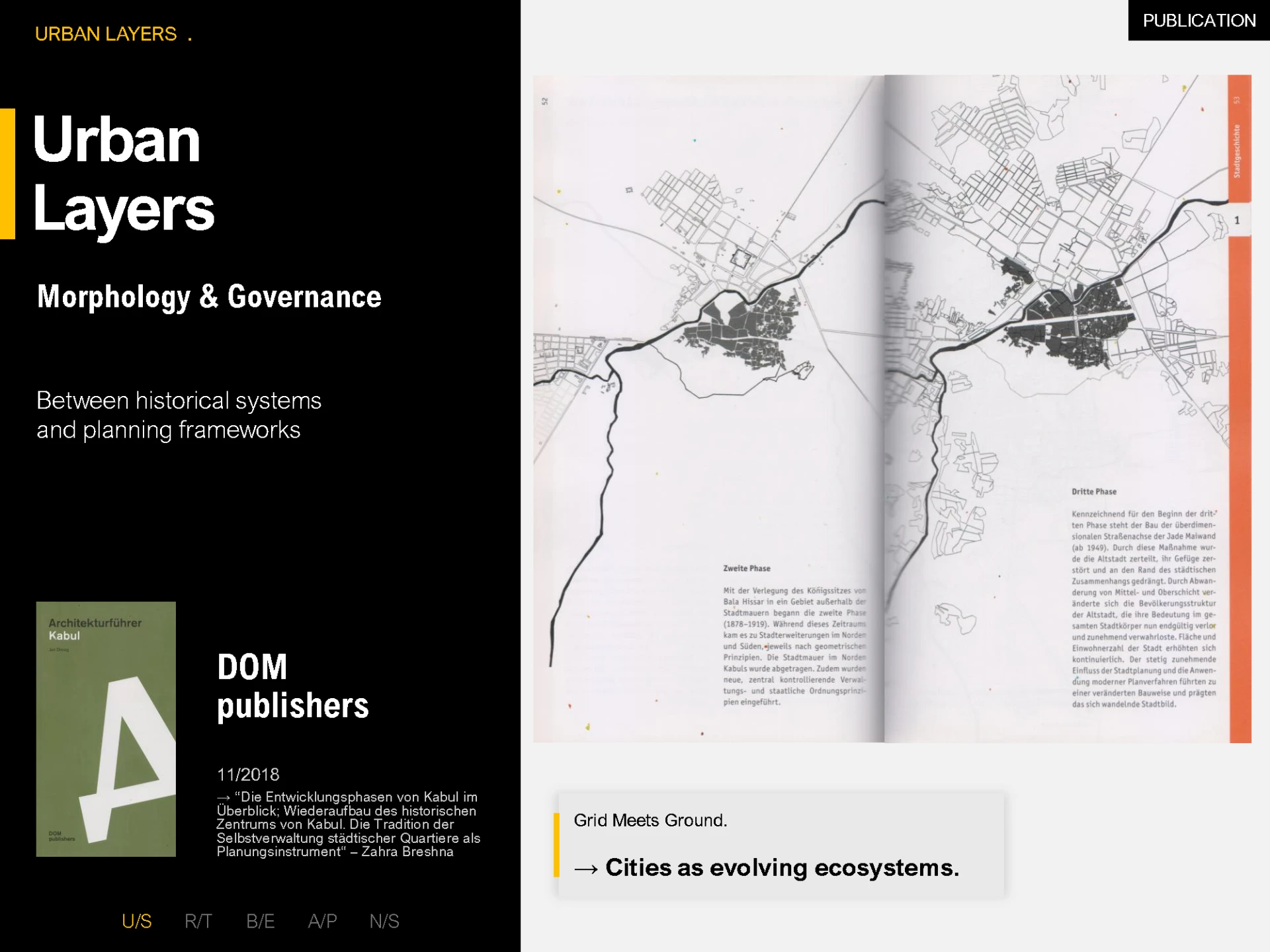Click the PUBLICATION label at top right
This screenshot has height=952, width=1270.
1199,20
